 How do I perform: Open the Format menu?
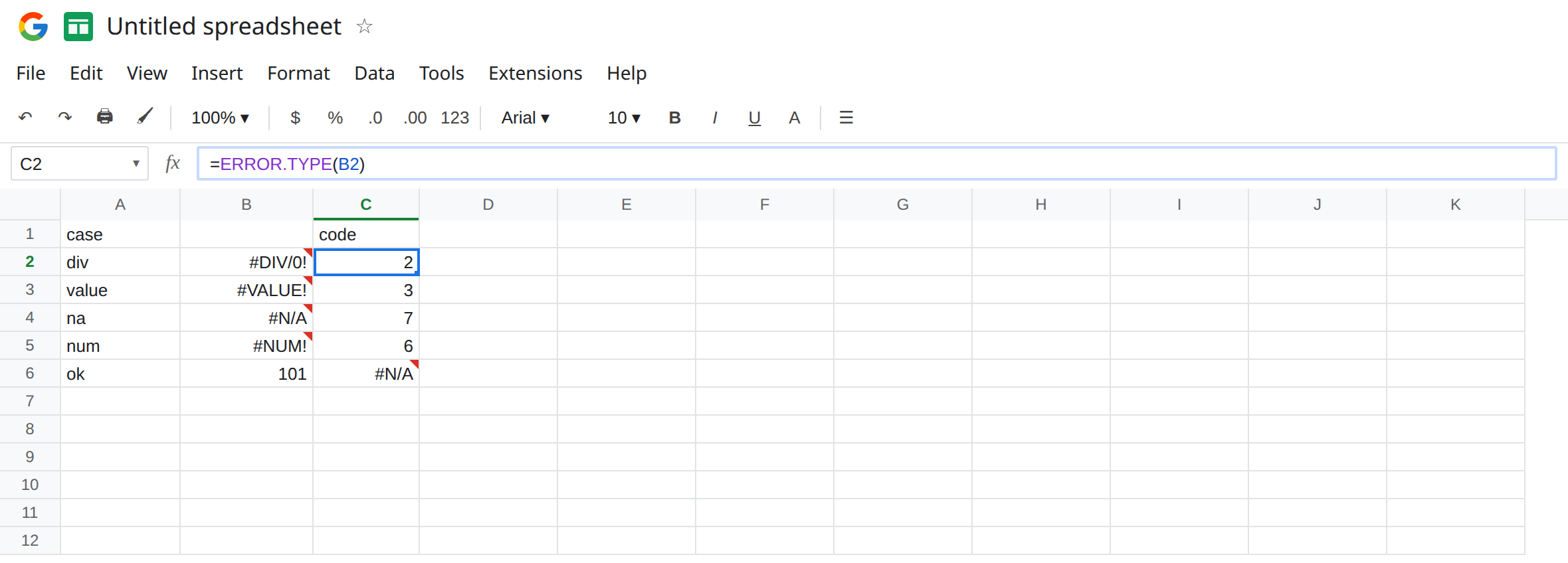tap(298, 73)
